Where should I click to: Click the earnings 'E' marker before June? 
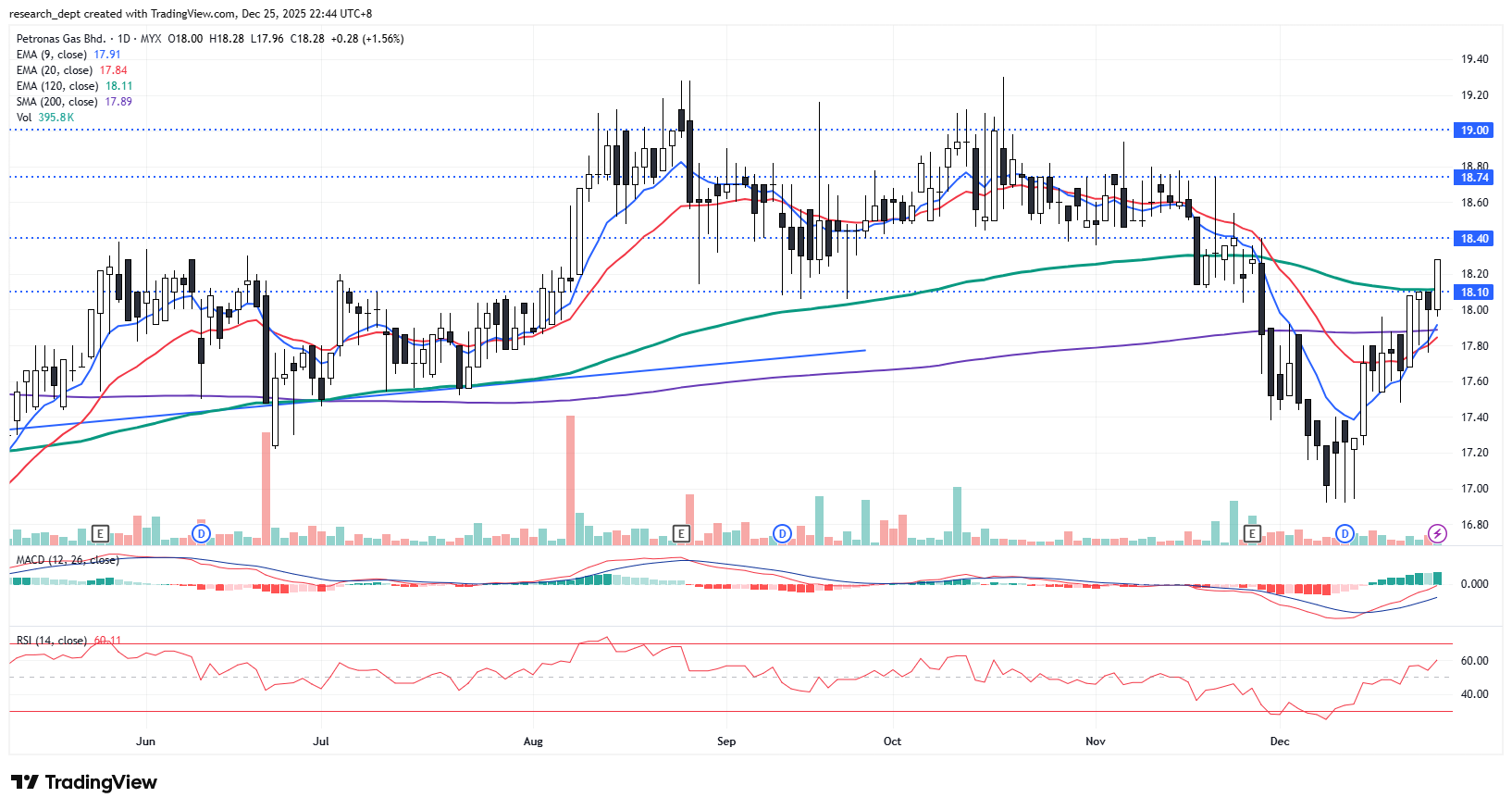(x=100, y=533)
